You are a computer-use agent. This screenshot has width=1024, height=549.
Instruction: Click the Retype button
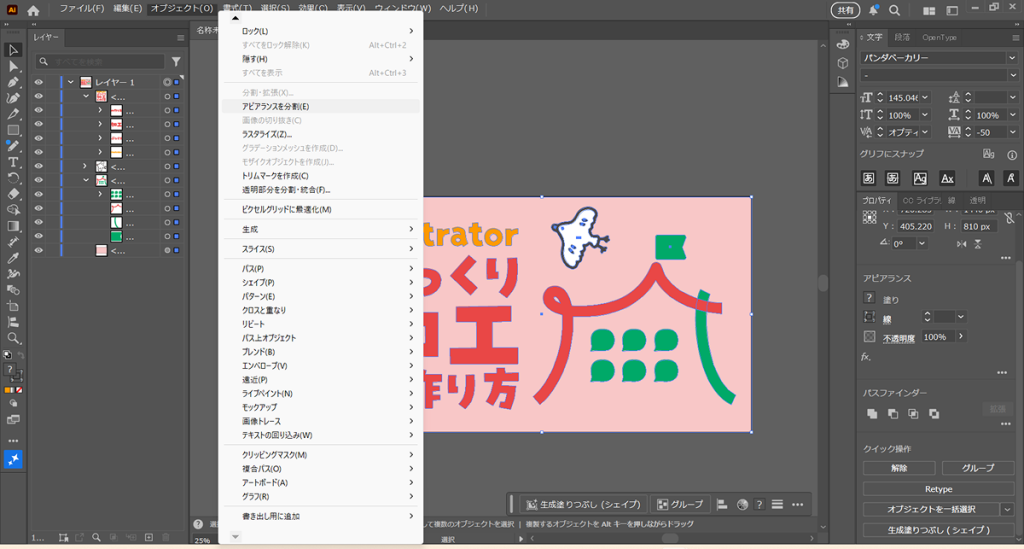pyautogui.click(x=938, y=489)
